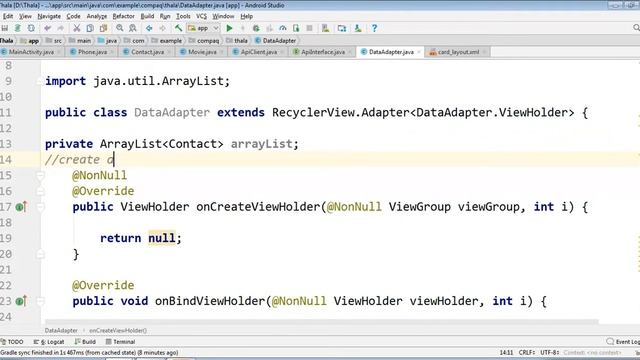Open the Build menu
640x360 pixels.
point(147,16)
